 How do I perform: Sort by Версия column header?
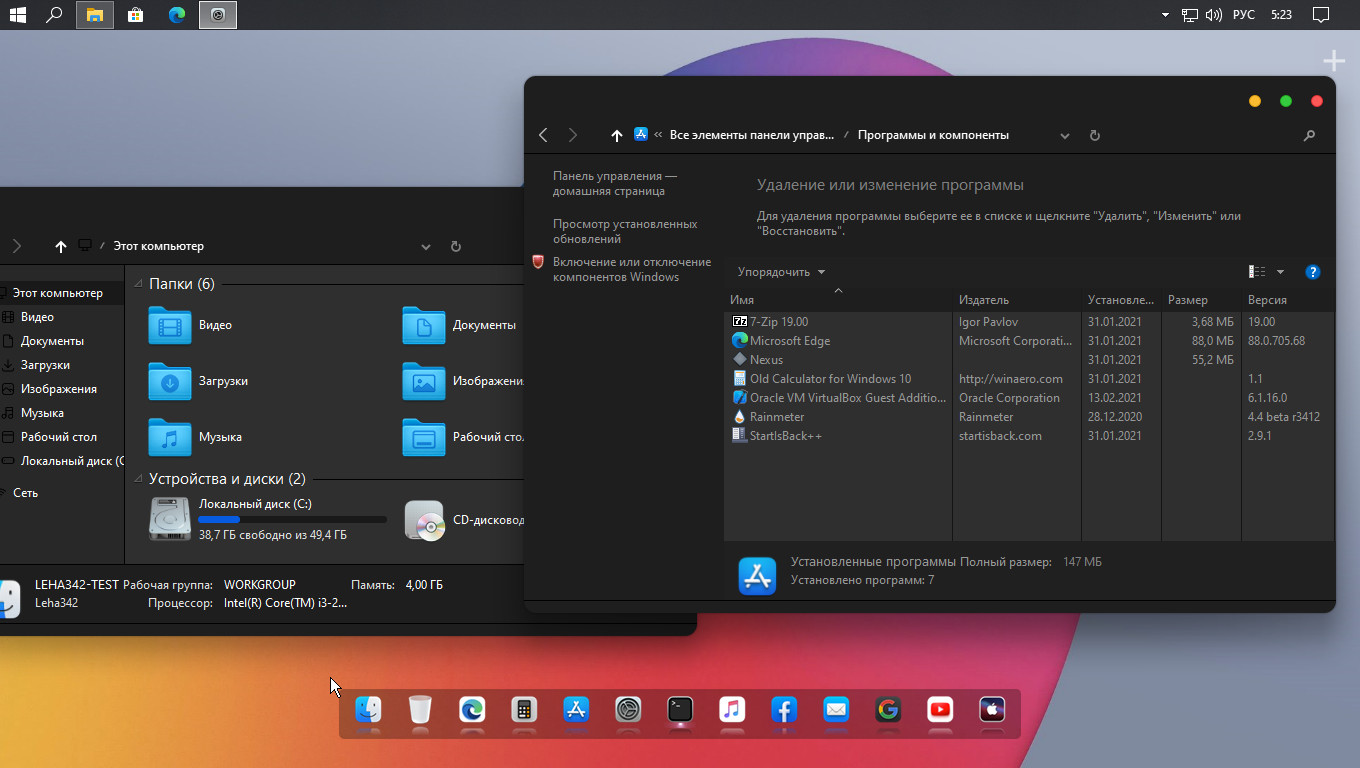point(1288,300)
